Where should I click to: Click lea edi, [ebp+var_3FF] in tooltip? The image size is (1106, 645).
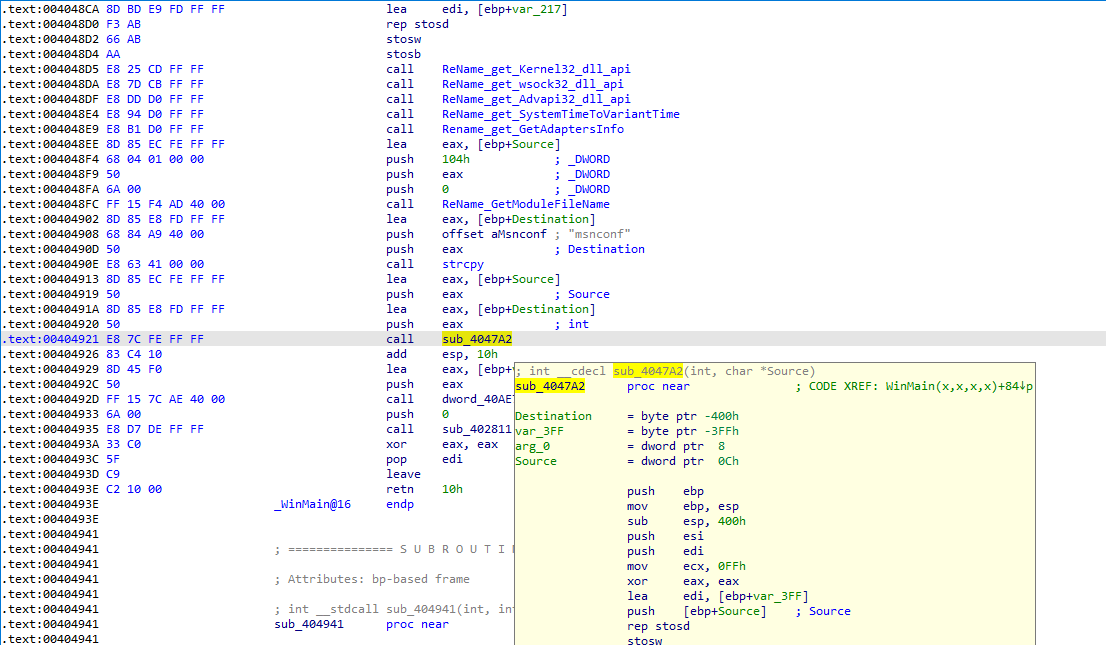click(x=718, y=596)
